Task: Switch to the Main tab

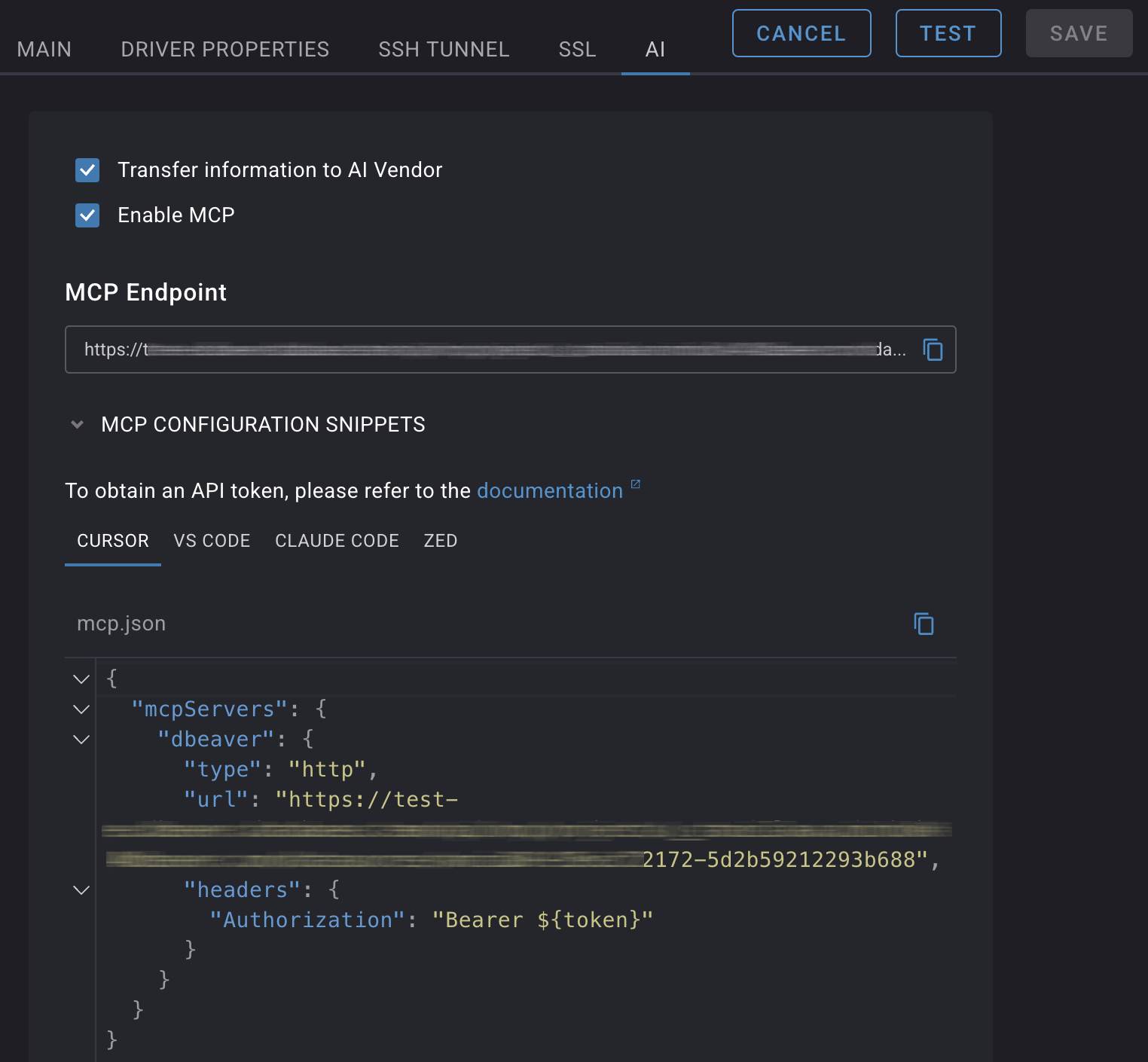Action: tap(44, 50)
